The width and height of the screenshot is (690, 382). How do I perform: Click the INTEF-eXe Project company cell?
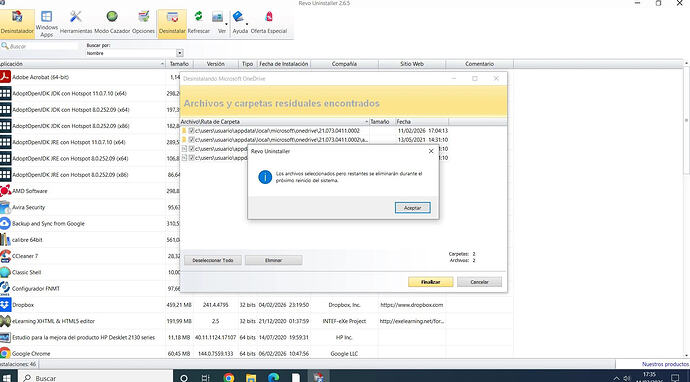(x=344, y=321)
